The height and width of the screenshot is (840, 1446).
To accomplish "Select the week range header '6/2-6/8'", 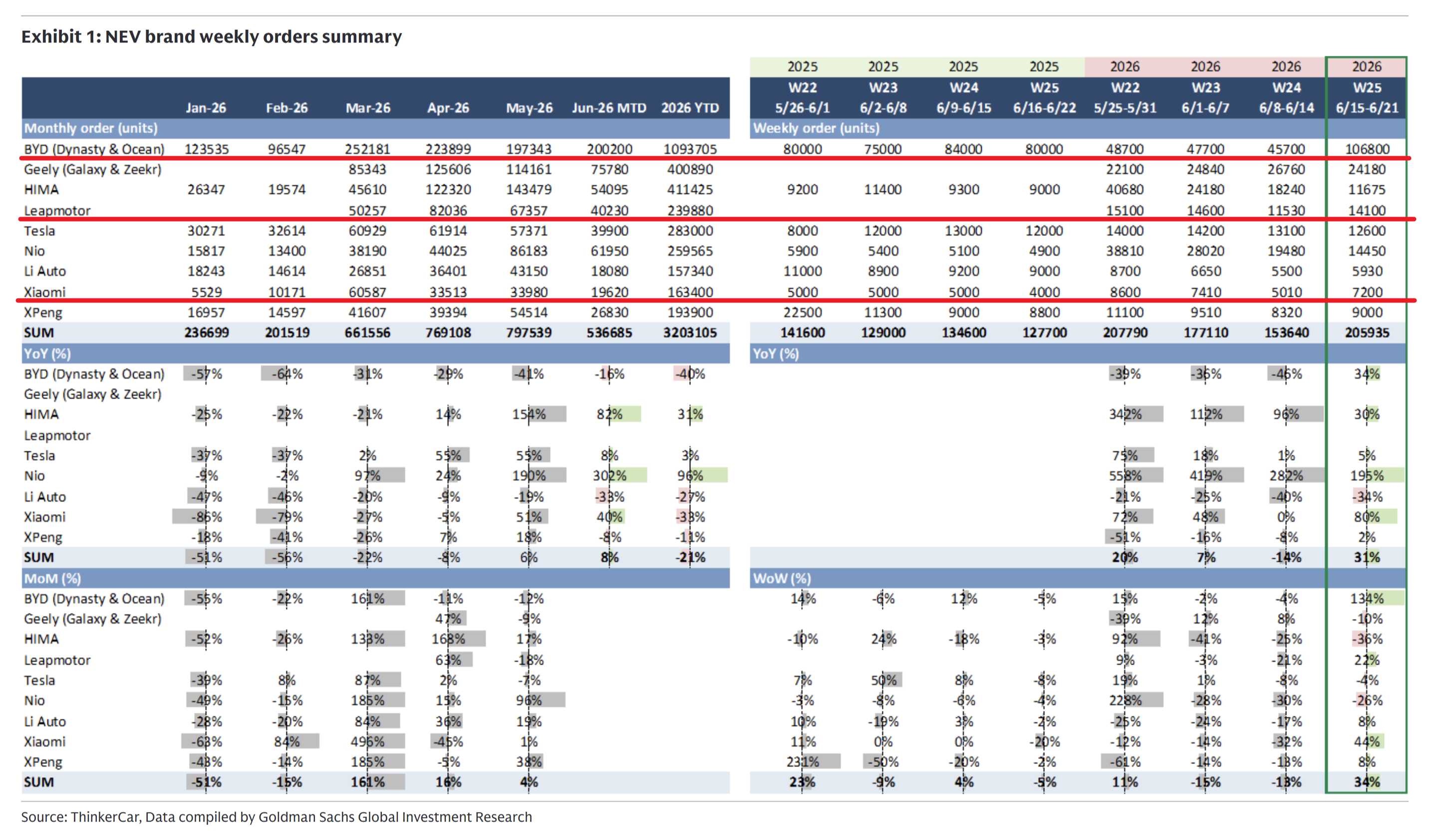I will 883,108.
